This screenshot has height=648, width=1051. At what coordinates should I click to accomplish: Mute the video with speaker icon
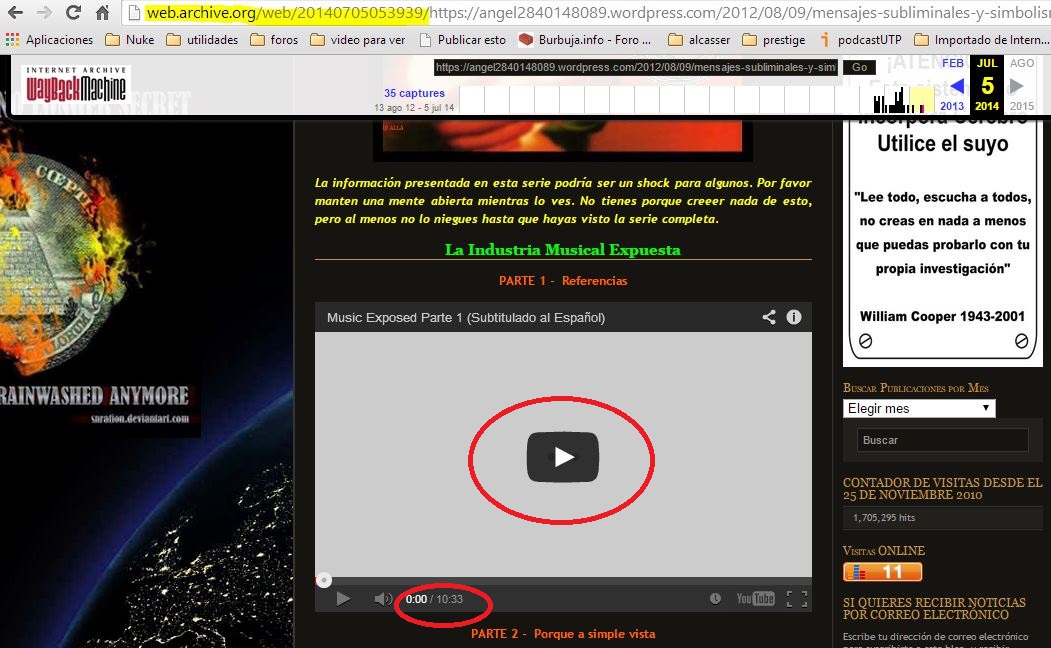[x=383, y=599]
